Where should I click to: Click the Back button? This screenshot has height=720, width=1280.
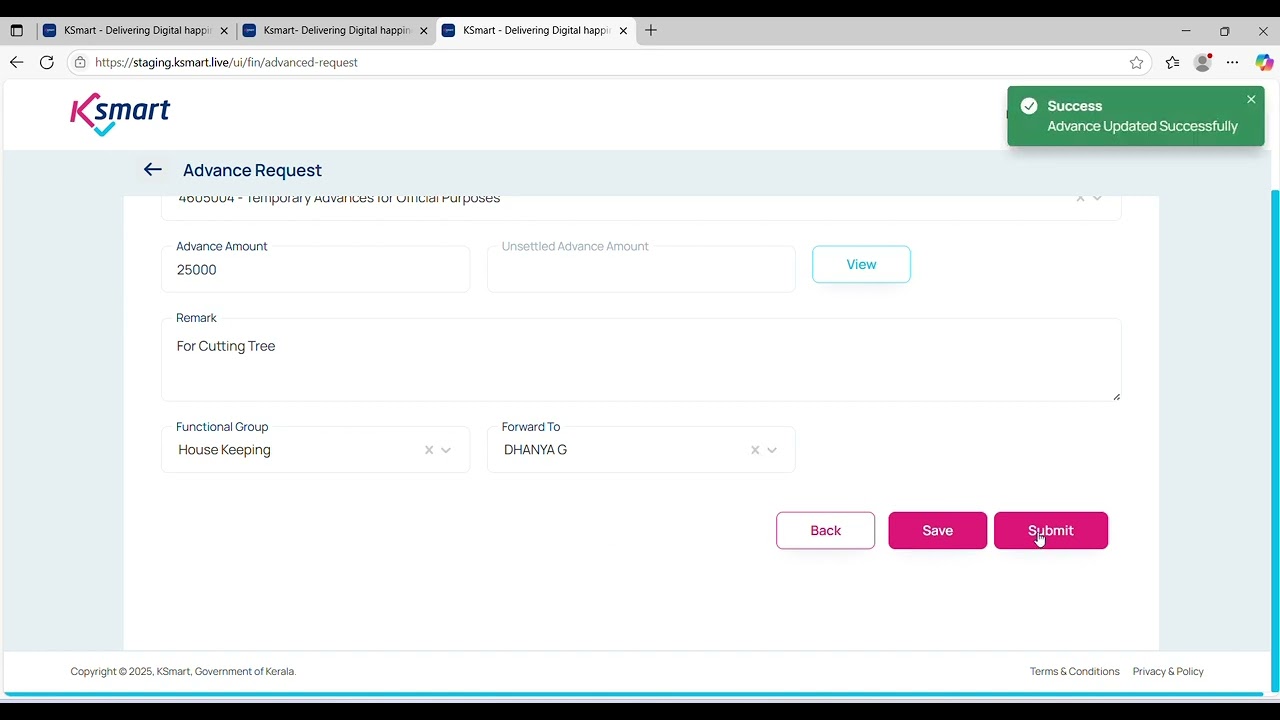(x=825, y=530)
